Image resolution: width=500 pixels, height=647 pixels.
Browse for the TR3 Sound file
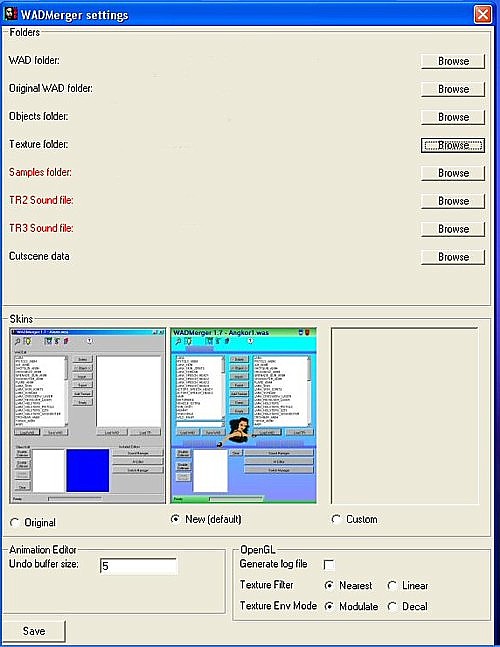453,229
